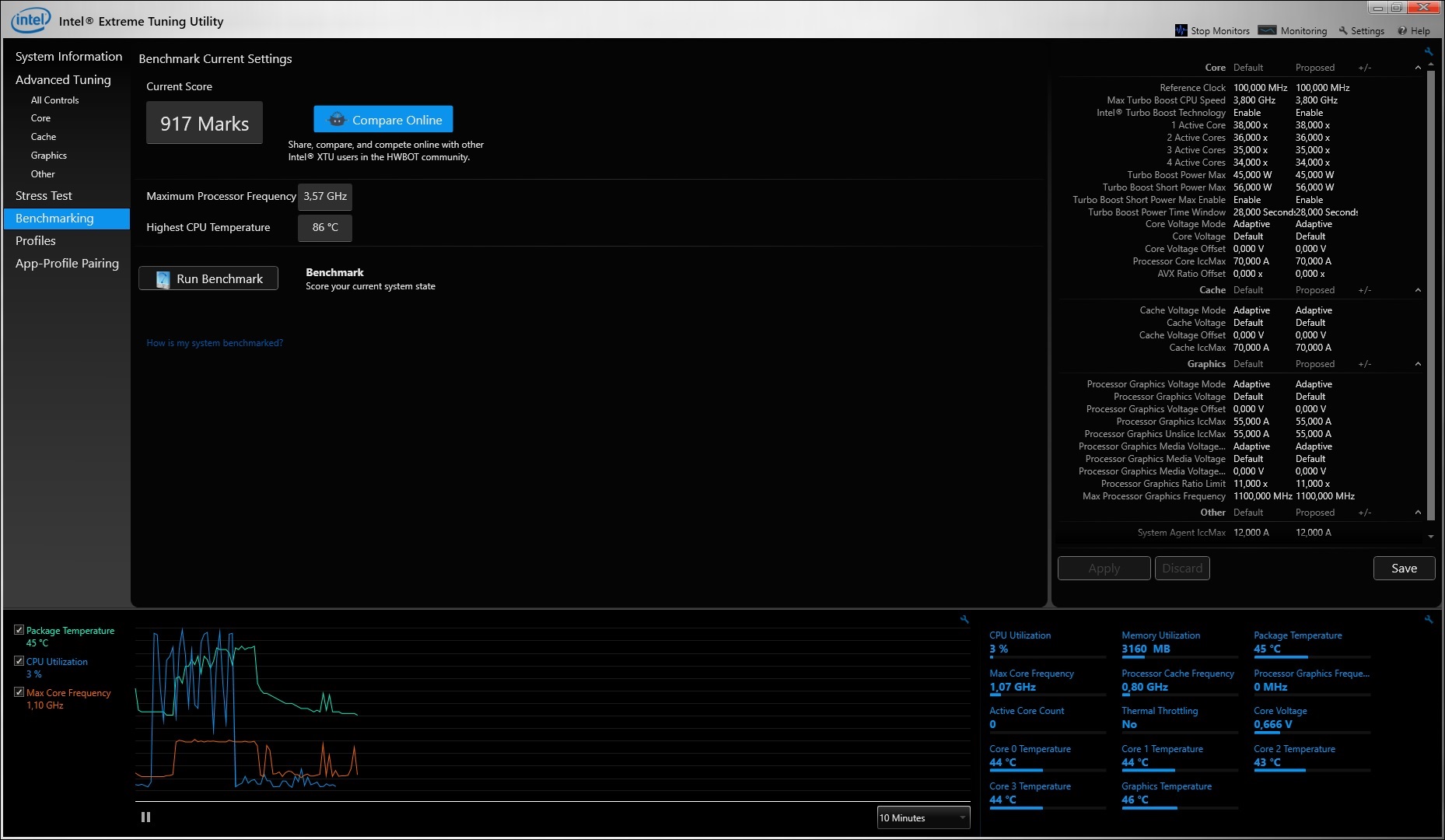The height and width of the screenshot is (840, 1445).
Task: Click Core 3 Temperature 44 °C readout
Action: (1046, 793)
